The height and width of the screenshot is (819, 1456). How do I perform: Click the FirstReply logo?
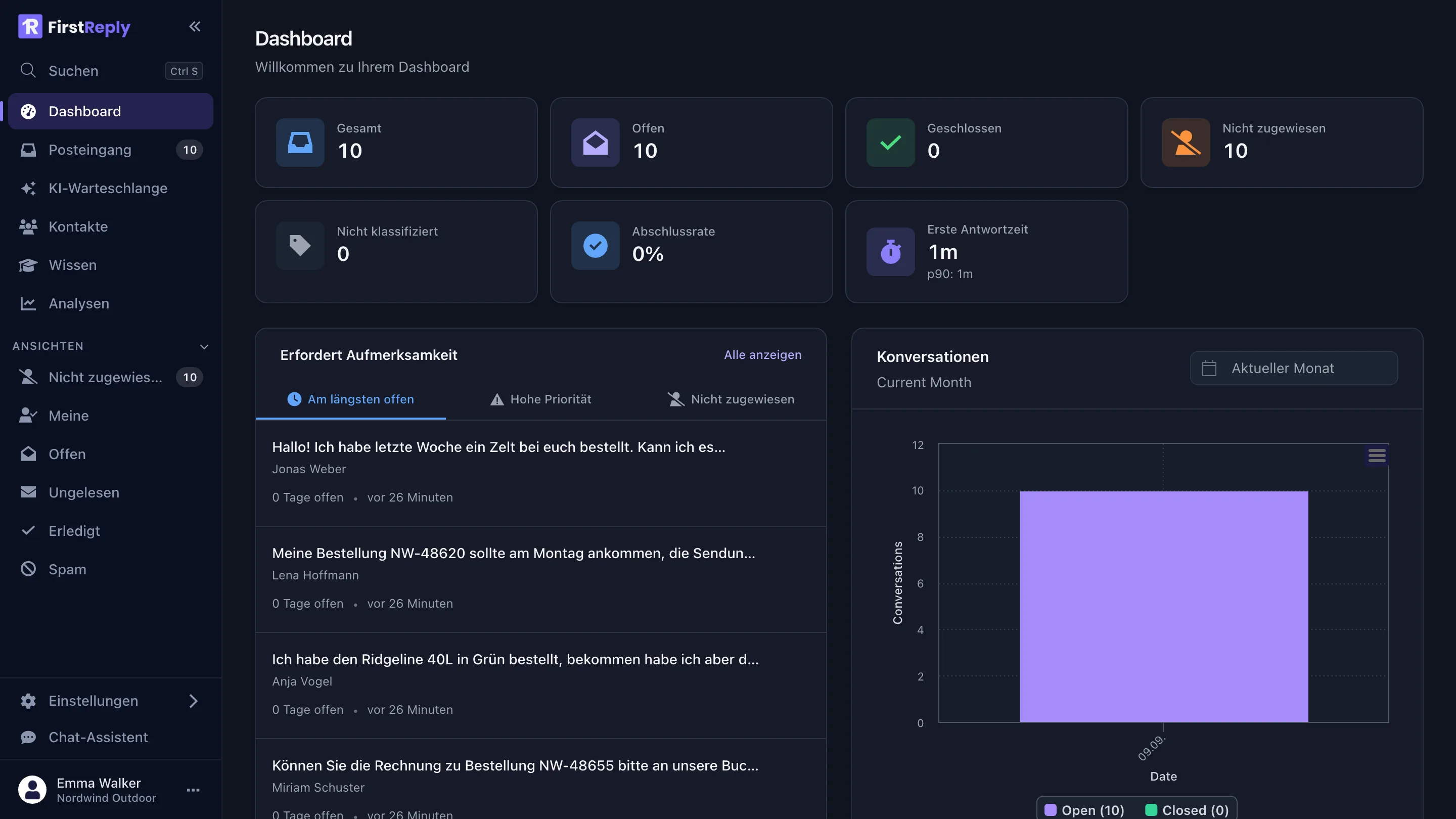(74, 27)
